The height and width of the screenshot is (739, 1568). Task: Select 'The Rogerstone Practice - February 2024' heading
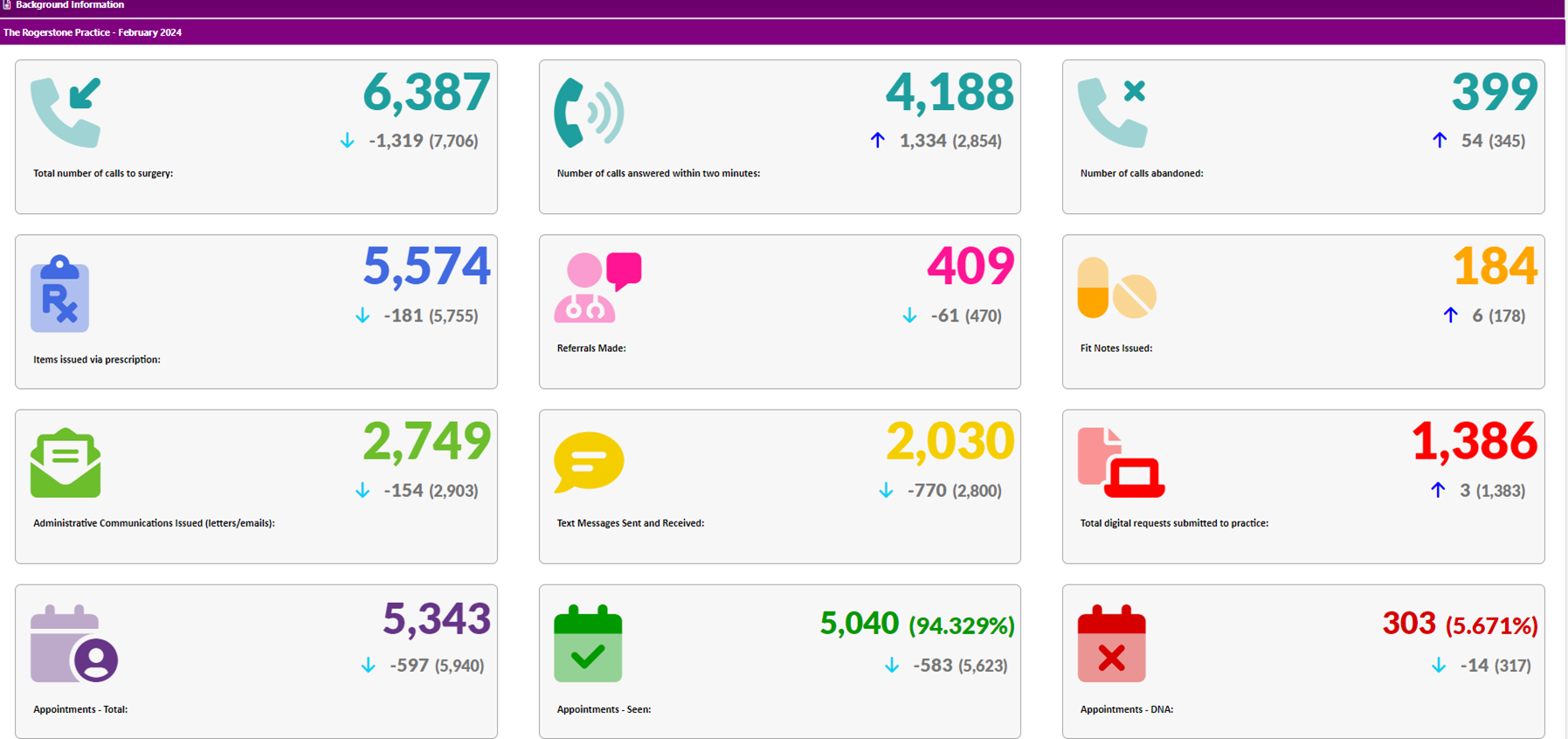point(93,32)
